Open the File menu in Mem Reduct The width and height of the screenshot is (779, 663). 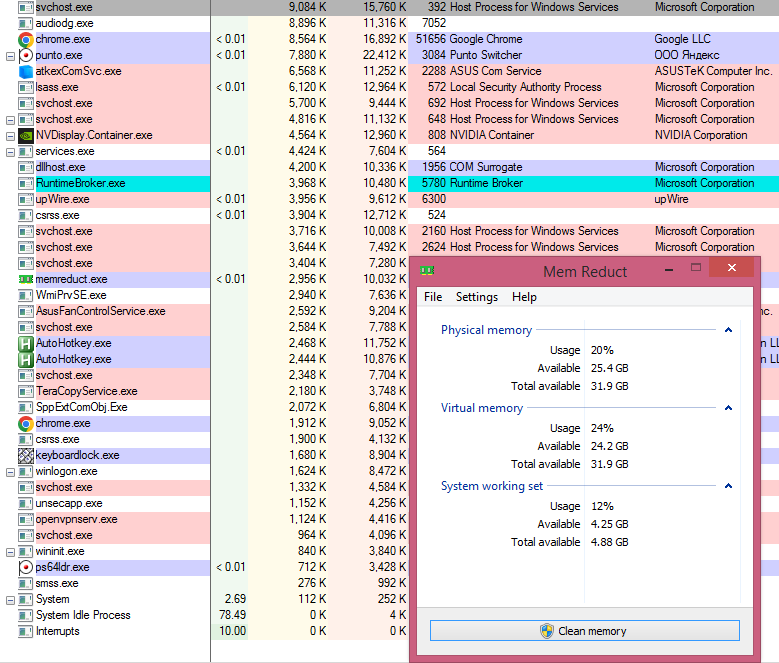click(x=433, y=297)
